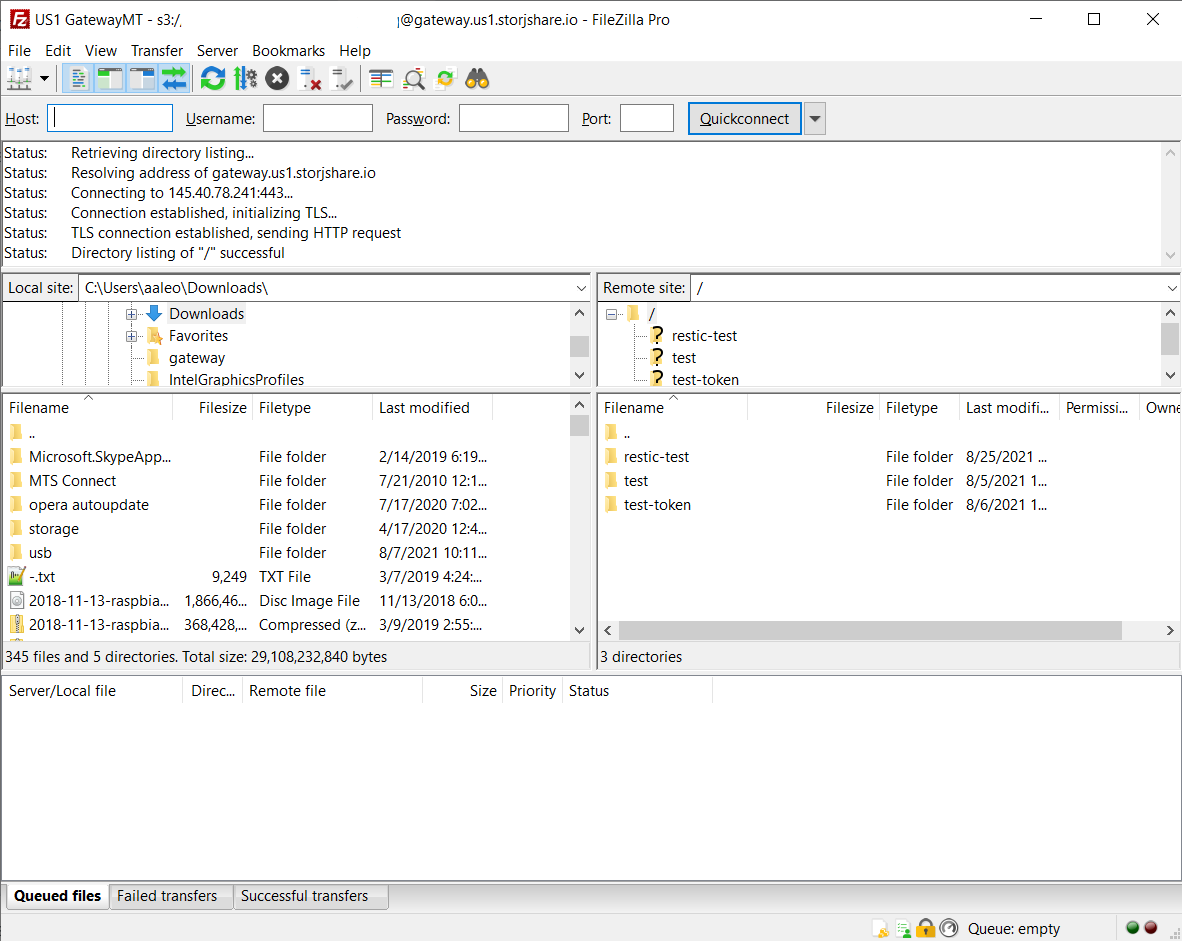The height and width of the screenshot is (941, 1182).
Task: Click the magnifying glass toolbar icon
Action: (x=414, y=78)
